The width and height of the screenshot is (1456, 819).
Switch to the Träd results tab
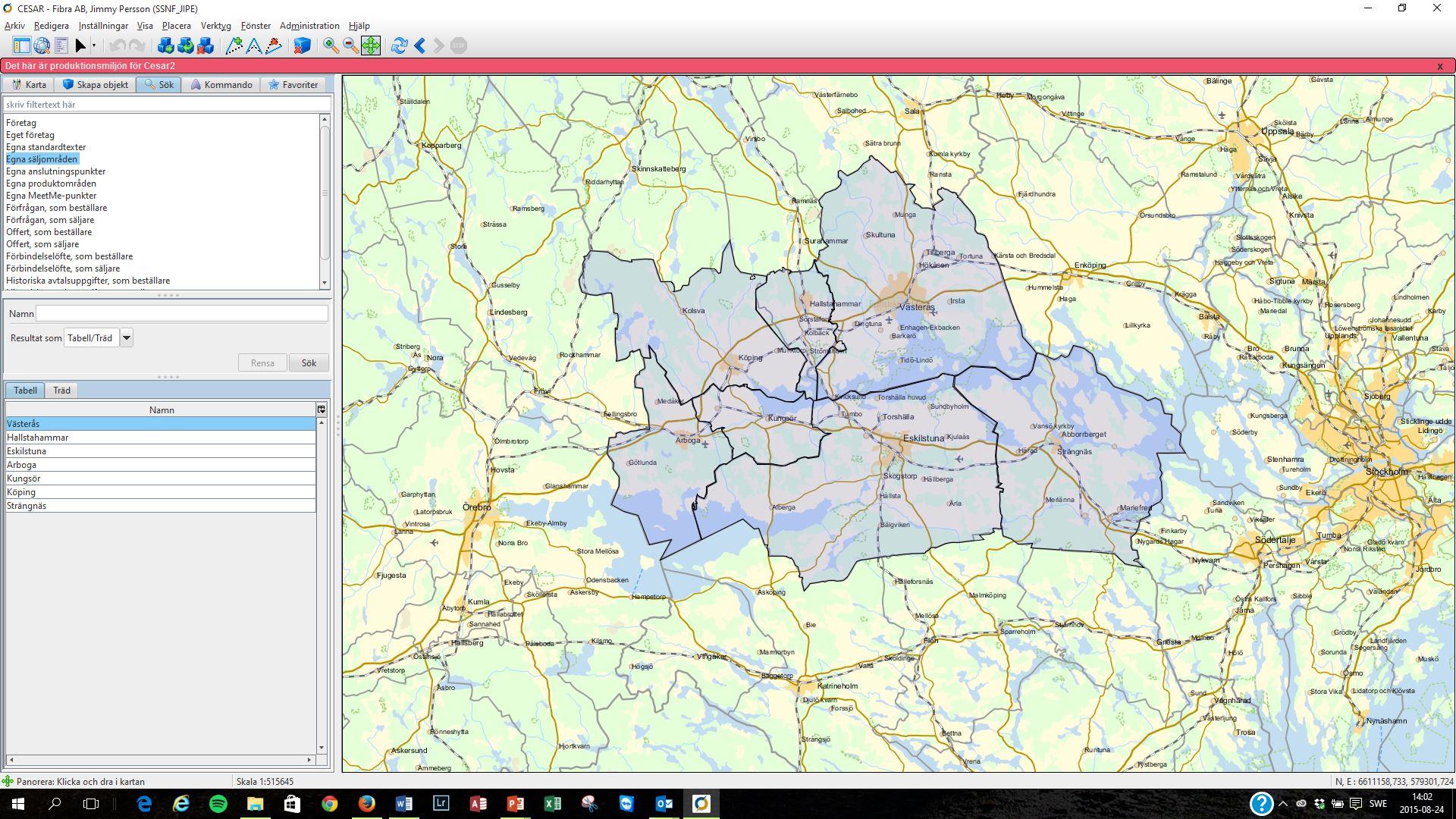click(x=61, y=391)
